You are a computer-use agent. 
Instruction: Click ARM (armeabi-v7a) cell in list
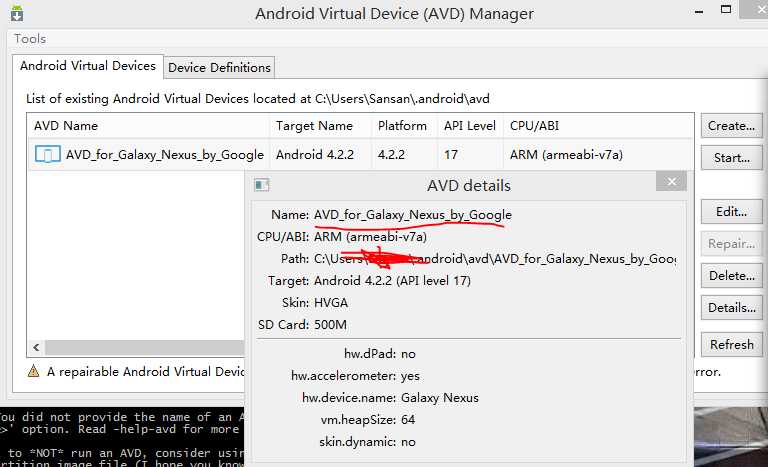click(x=566, y=155)
